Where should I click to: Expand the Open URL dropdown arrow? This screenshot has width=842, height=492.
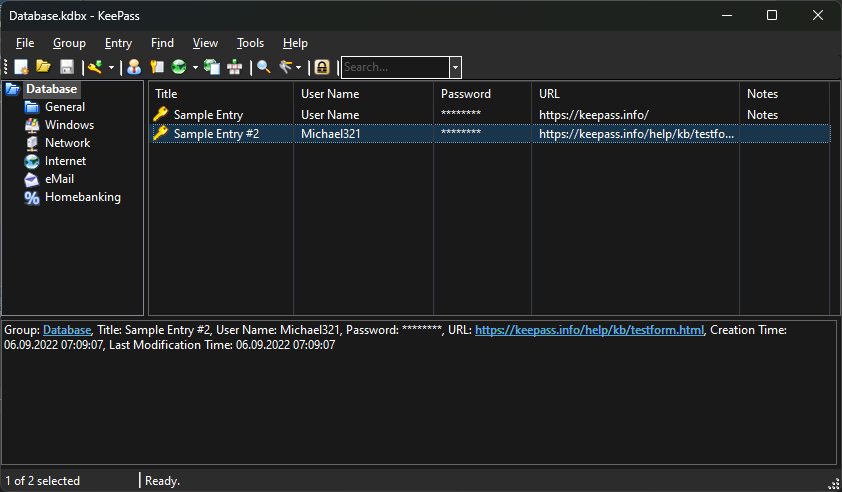point(195,68)
